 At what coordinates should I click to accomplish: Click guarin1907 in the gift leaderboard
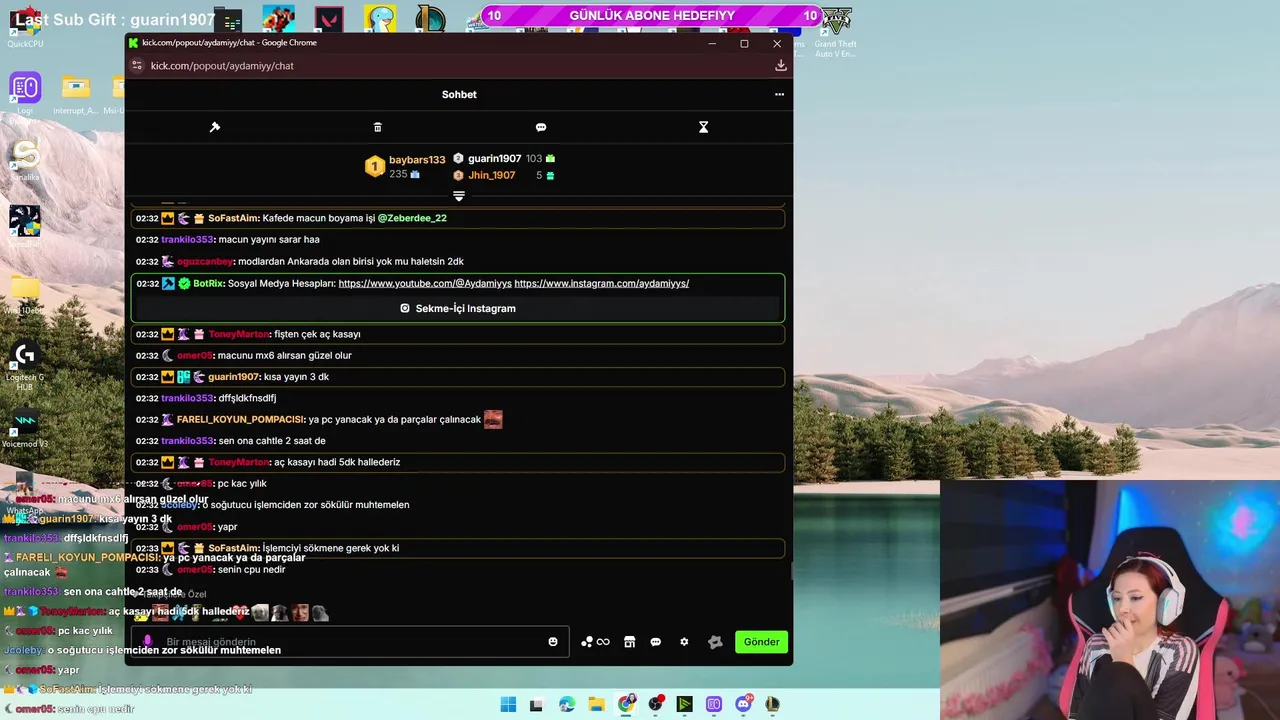click(x=494, y=159)
